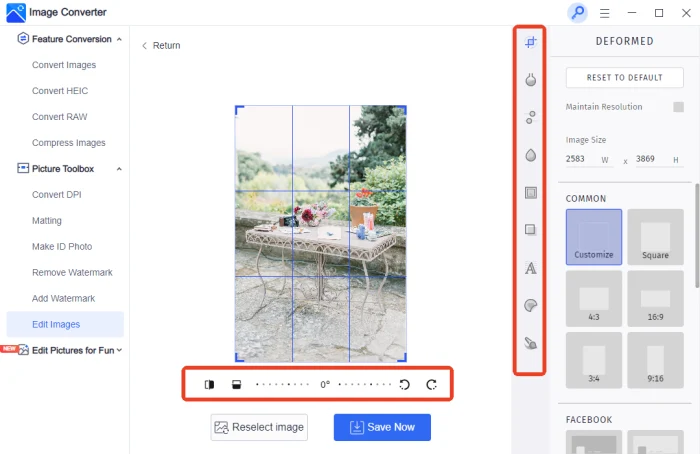The height and width of the screenshot is (454, 700).
Task: Go to Convert HEIC in sidebar
Action: coord(60,91)
